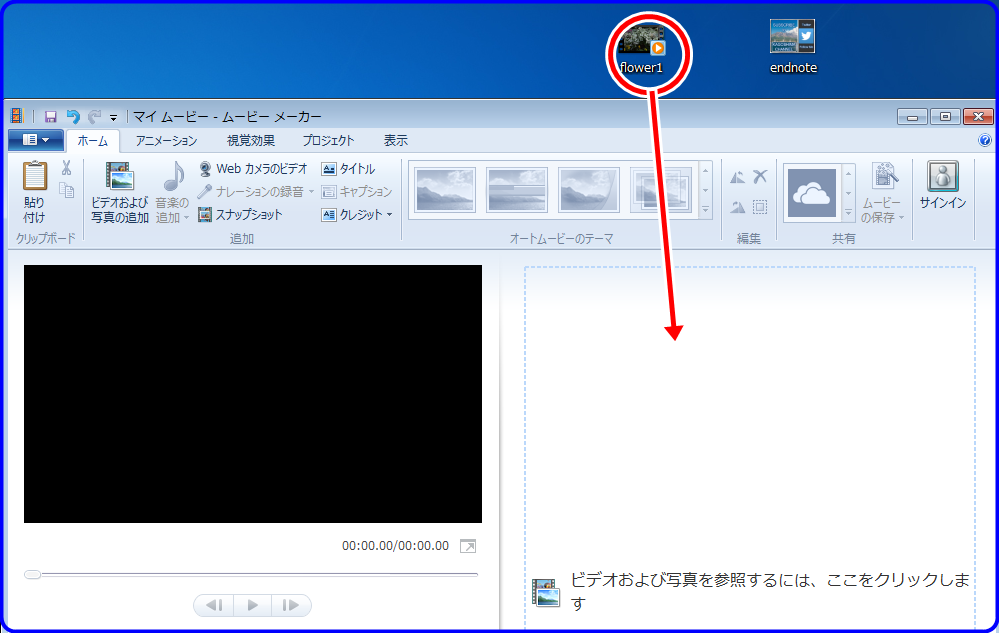Open the ムービーの保存 dropdown arrow
The image size is (999, 633).
[902, 218]
